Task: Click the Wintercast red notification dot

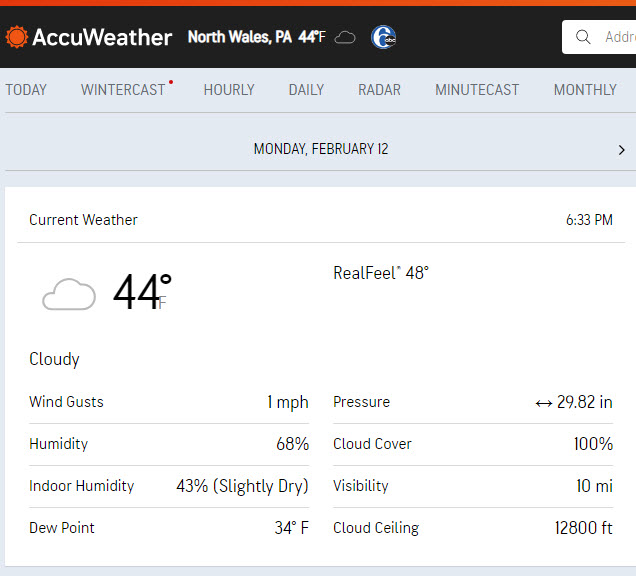Action: click(171, 82)
